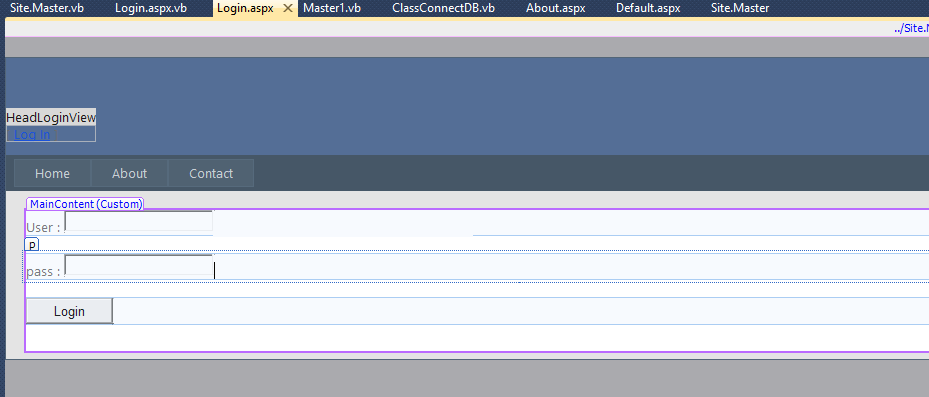The image size is (929, 397).
Task: Select the Home menu item
Action: (x=52, y=174)
